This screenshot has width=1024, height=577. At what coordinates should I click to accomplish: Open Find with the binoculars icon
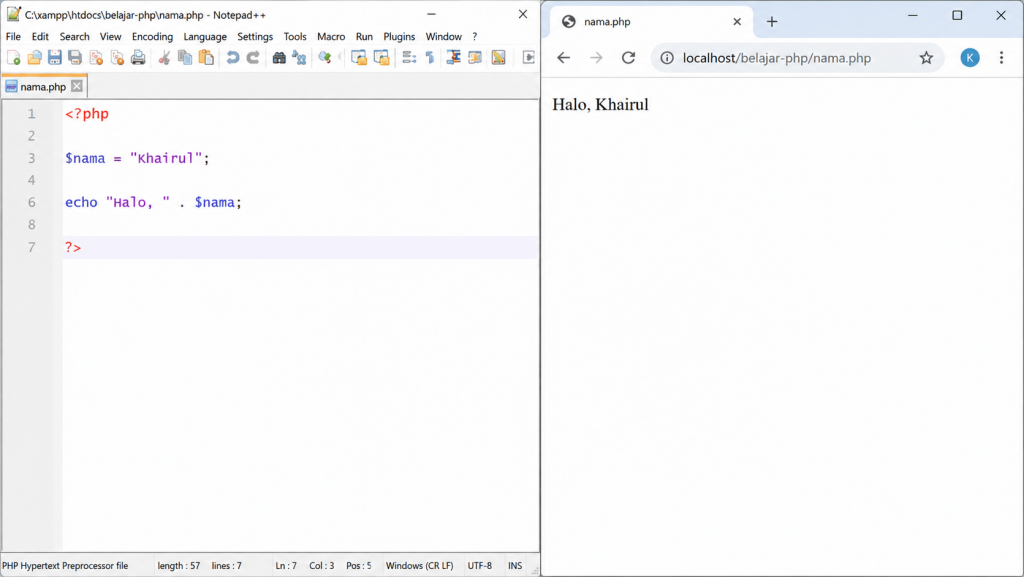click(279, 58)
